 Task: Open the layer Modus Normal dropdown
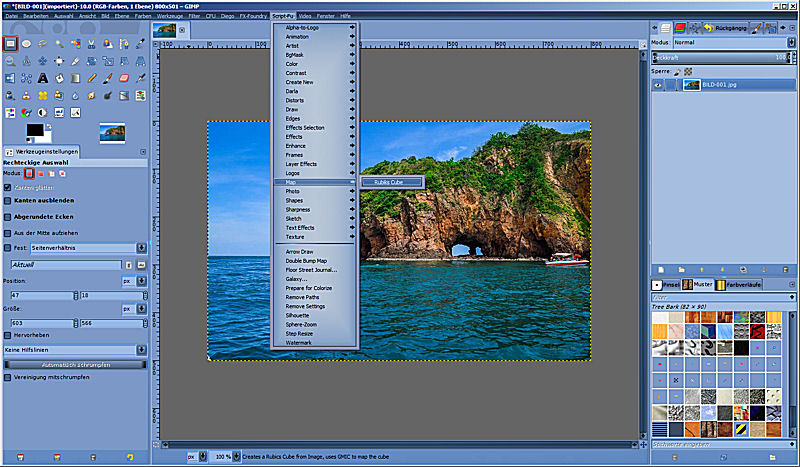pos(734,42)
